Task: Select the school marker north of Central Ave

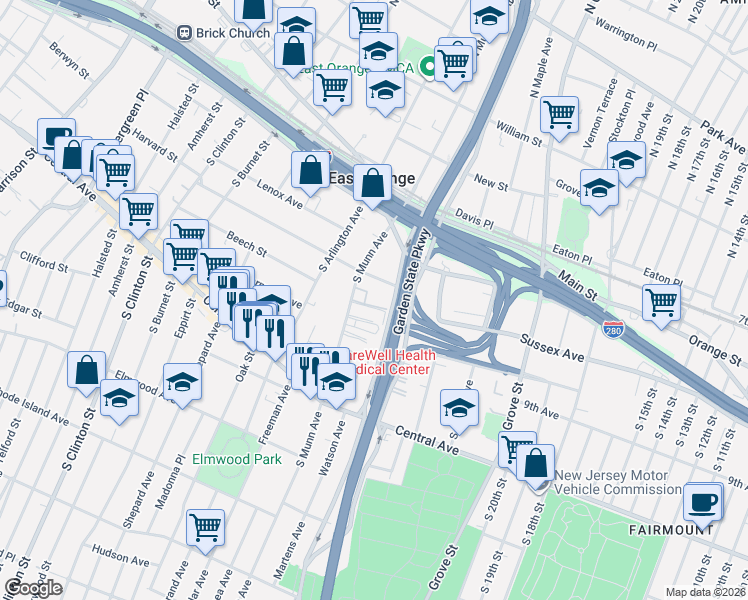Action: (459, 410)
